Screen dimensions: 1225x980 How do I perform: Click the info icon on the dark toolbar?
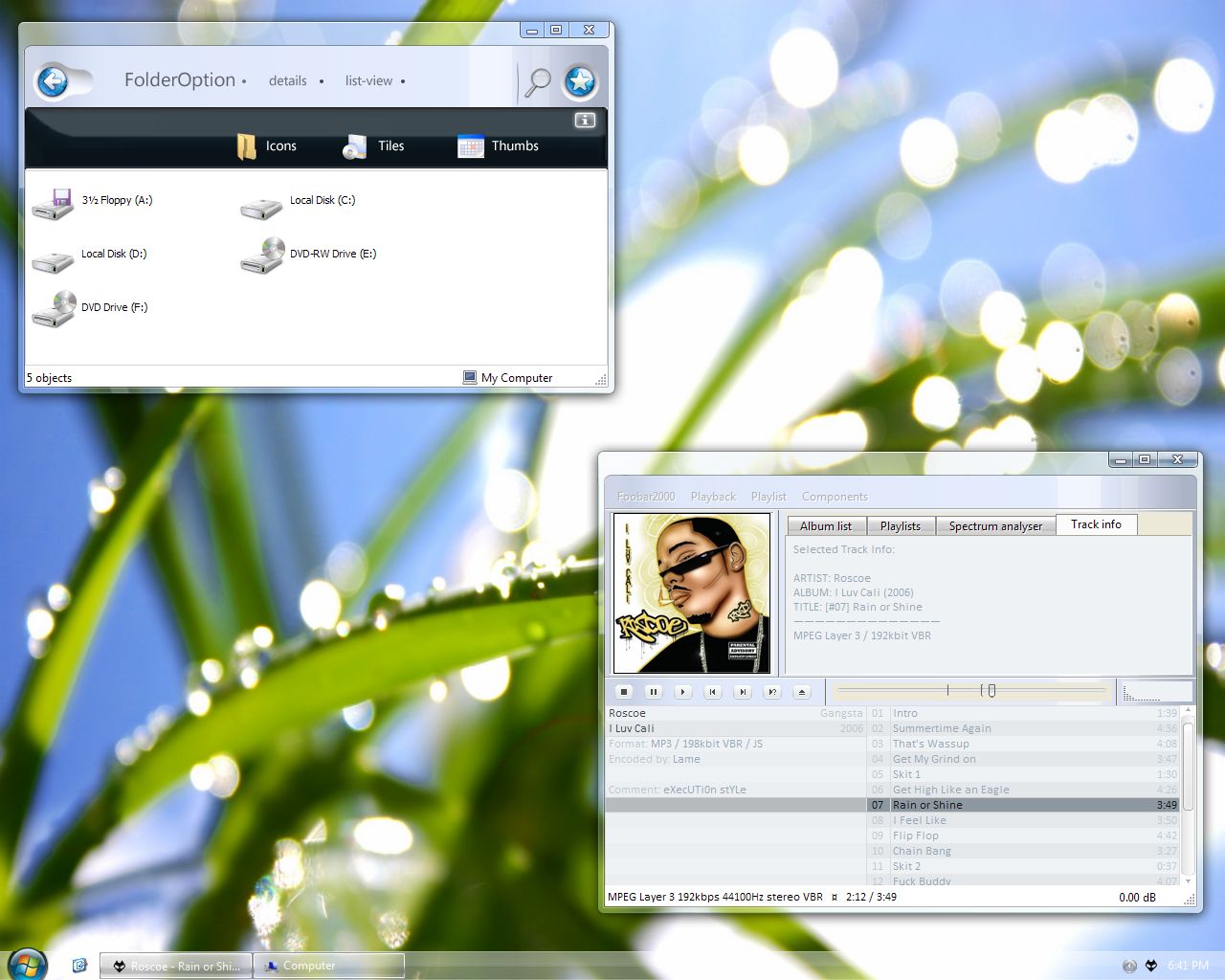[x=585, y=120]
